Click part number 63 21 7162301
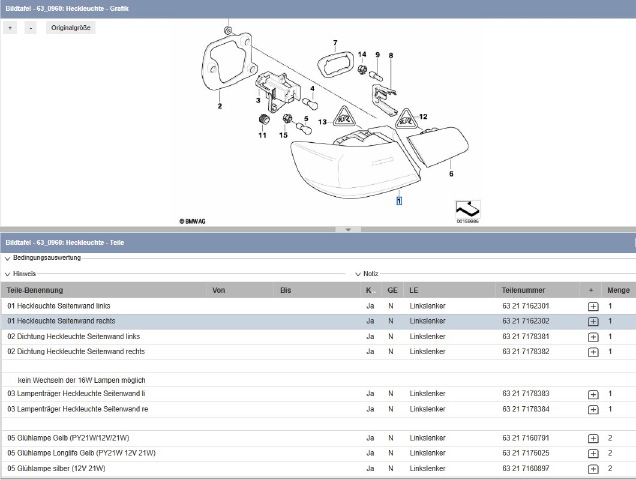Viewport: 636px width, 480px height. [526, 306]
